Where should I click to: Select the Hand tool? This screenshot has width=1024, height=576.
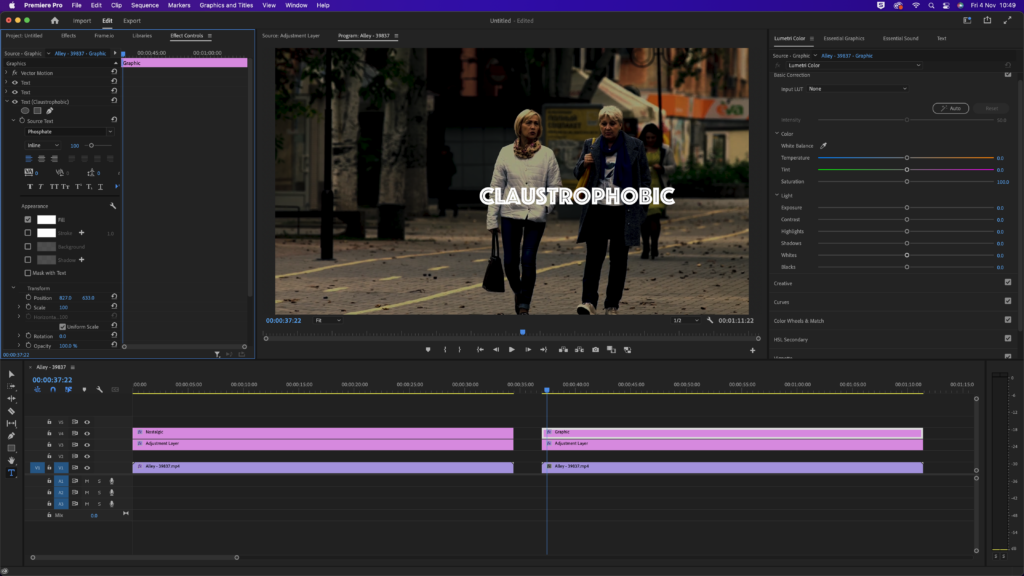[x=11, y=460]
